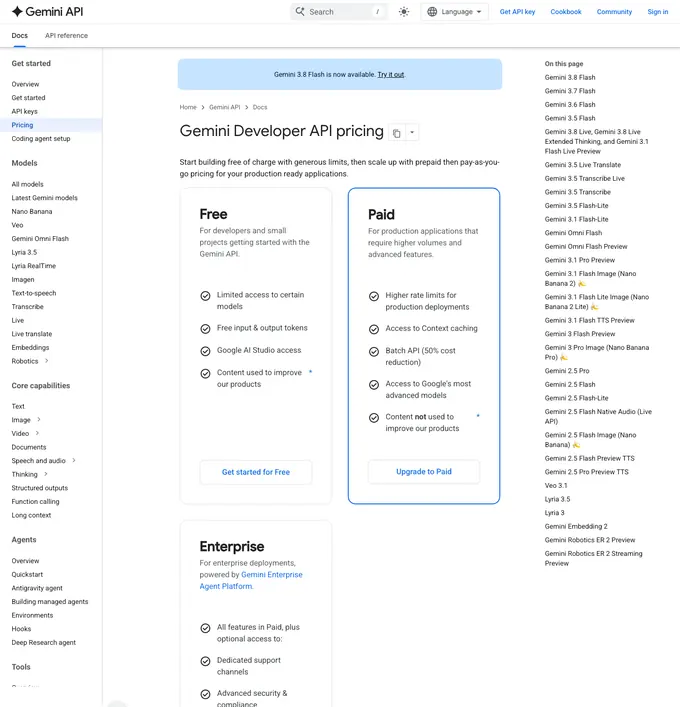Open Gemini Omni Flash sidebar entry
680x707 pixels.
coord(40,239)
